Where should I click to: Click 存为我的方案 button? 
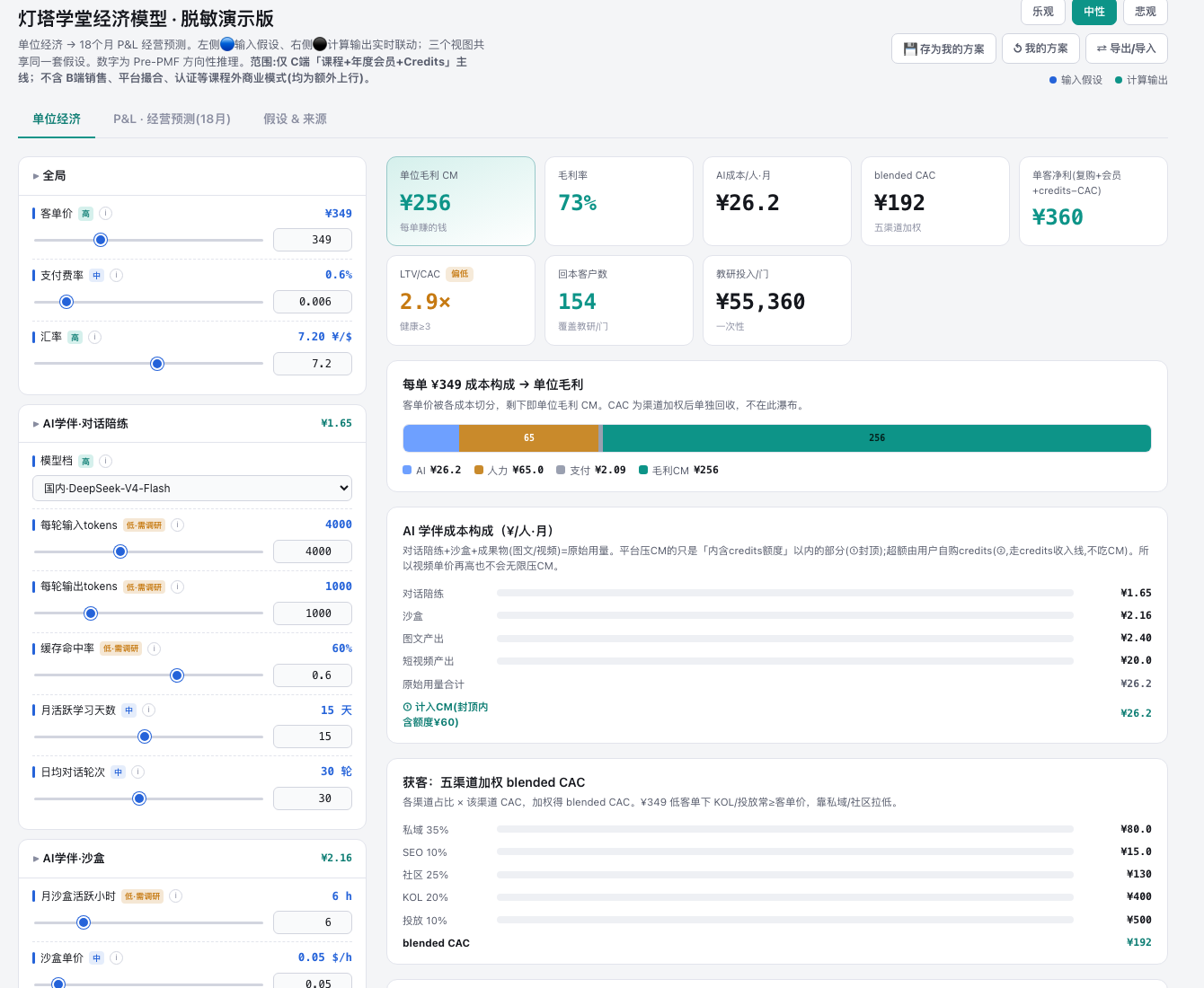[x=943, y=49]
